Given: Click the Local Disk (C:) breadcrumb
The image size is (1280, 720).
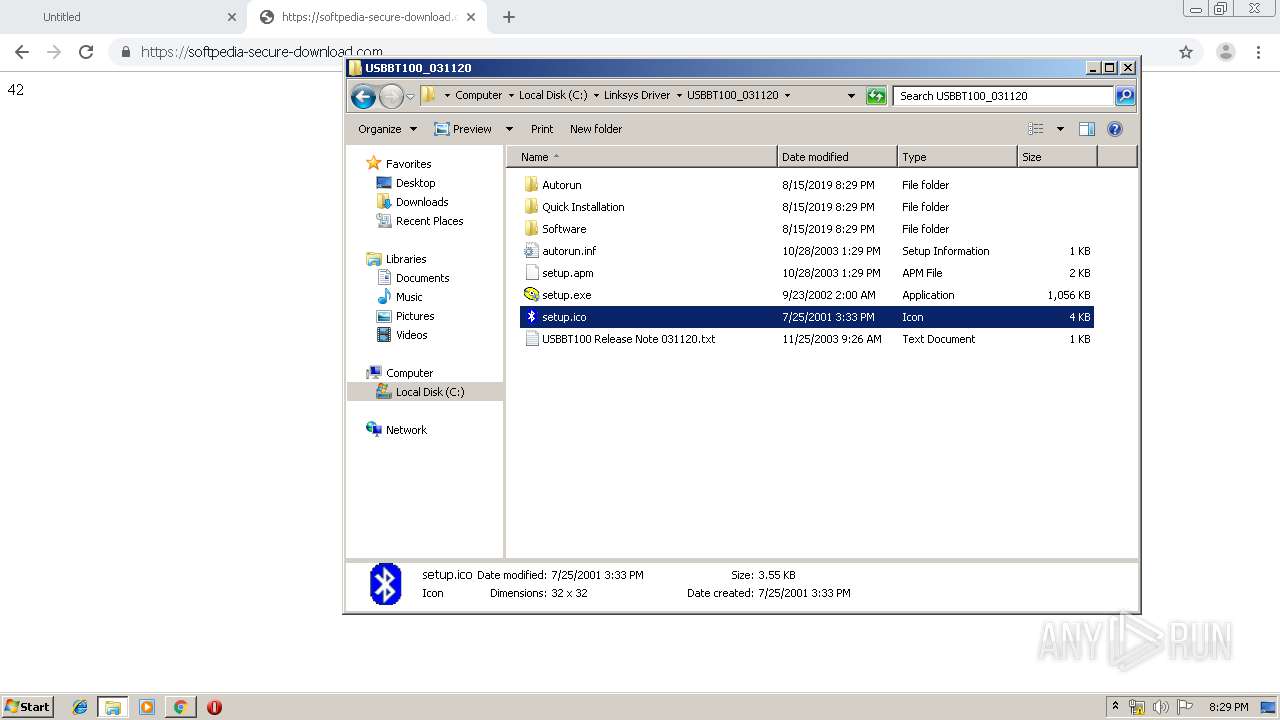Looking at the screenshot, I should click(x=553, y=96).
